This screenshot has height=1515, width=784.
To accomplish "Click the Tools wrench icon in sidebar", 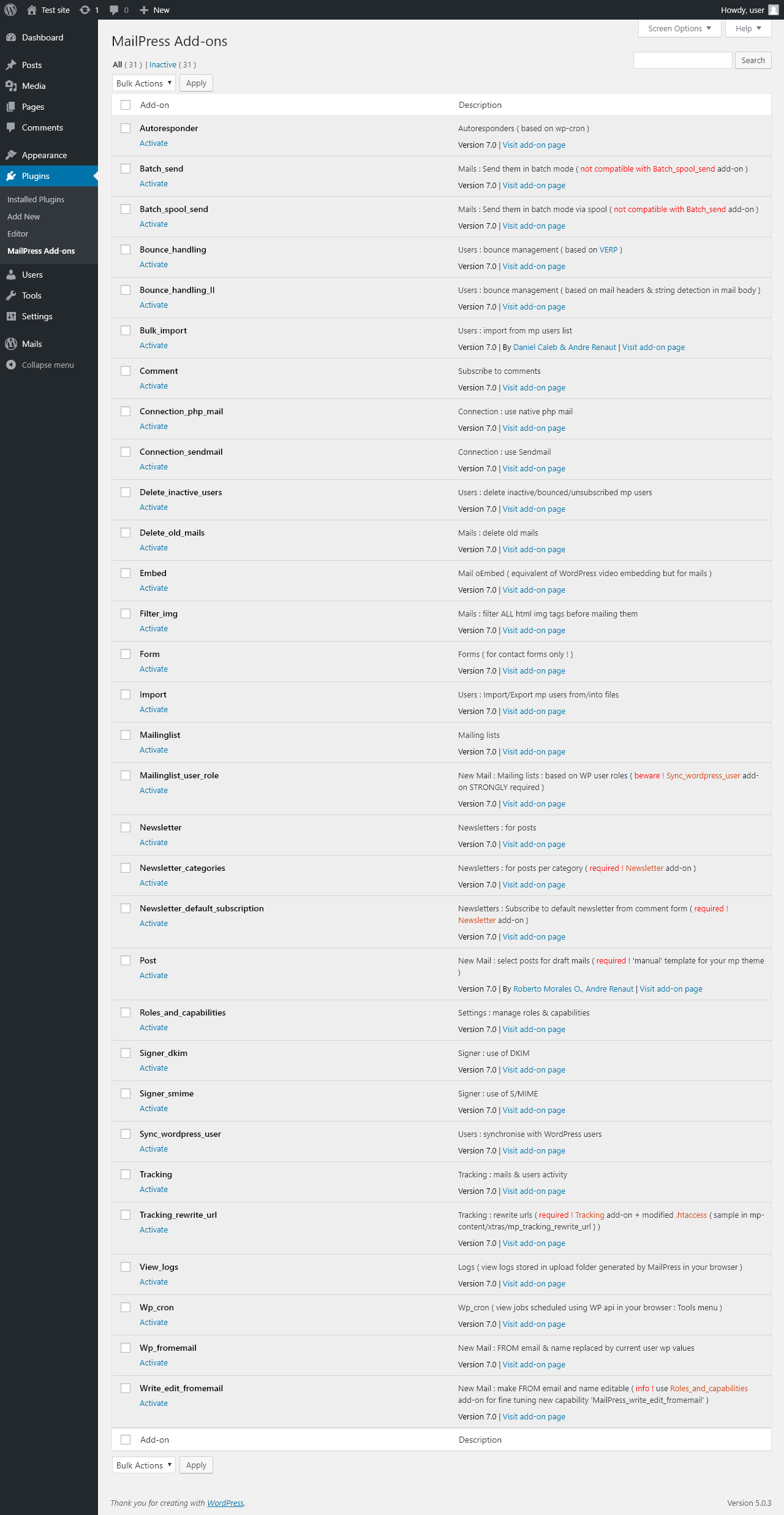I will click(x=11, y=295).
